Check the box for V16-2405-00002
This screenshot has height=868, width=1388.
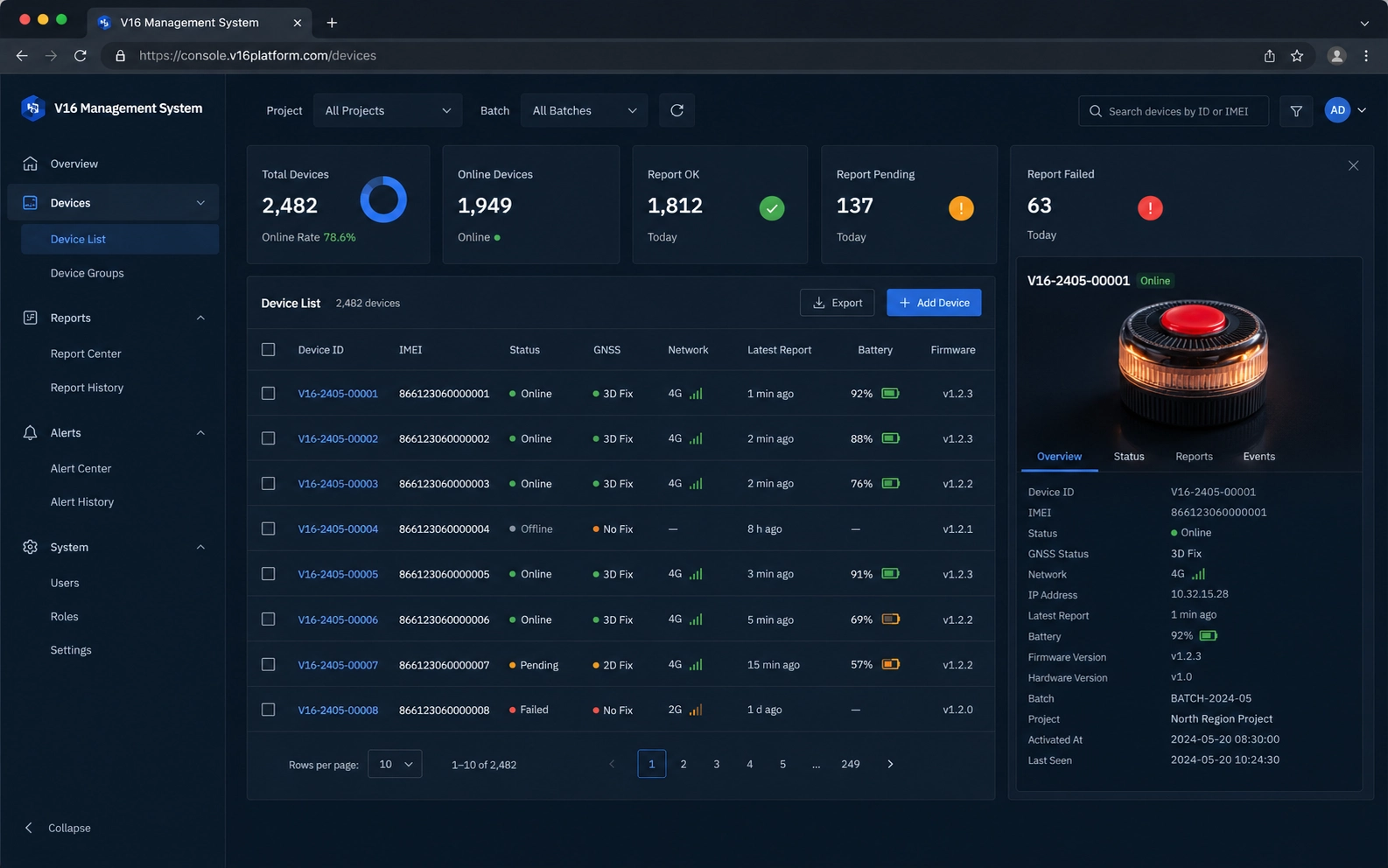click(x=269, y=438)
